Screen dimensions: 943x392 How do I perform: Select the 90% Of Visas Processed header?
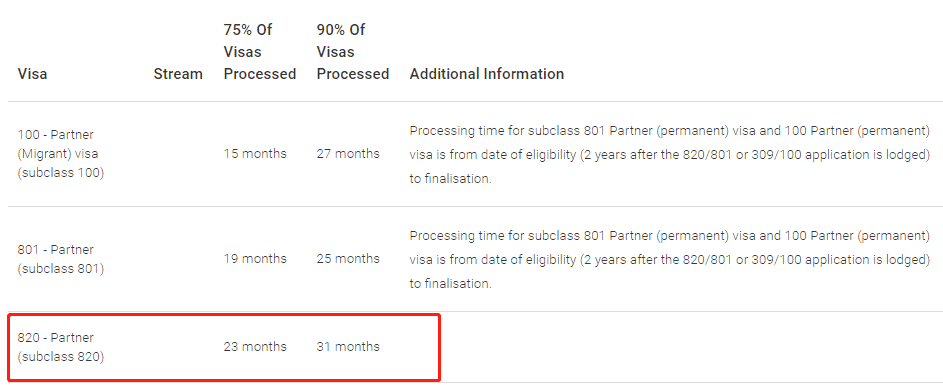point(353,52)
